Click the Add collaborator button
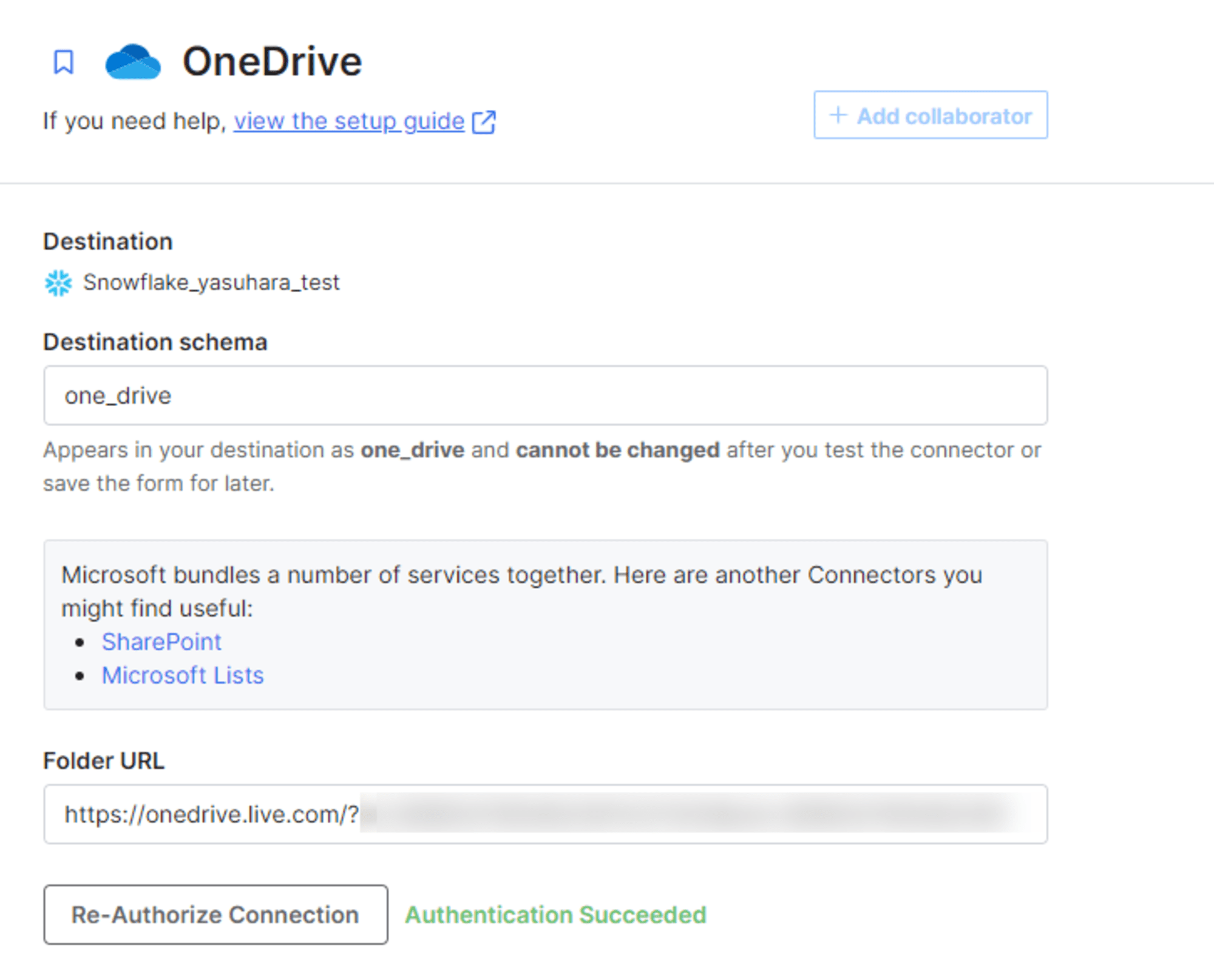 point(931,115)
